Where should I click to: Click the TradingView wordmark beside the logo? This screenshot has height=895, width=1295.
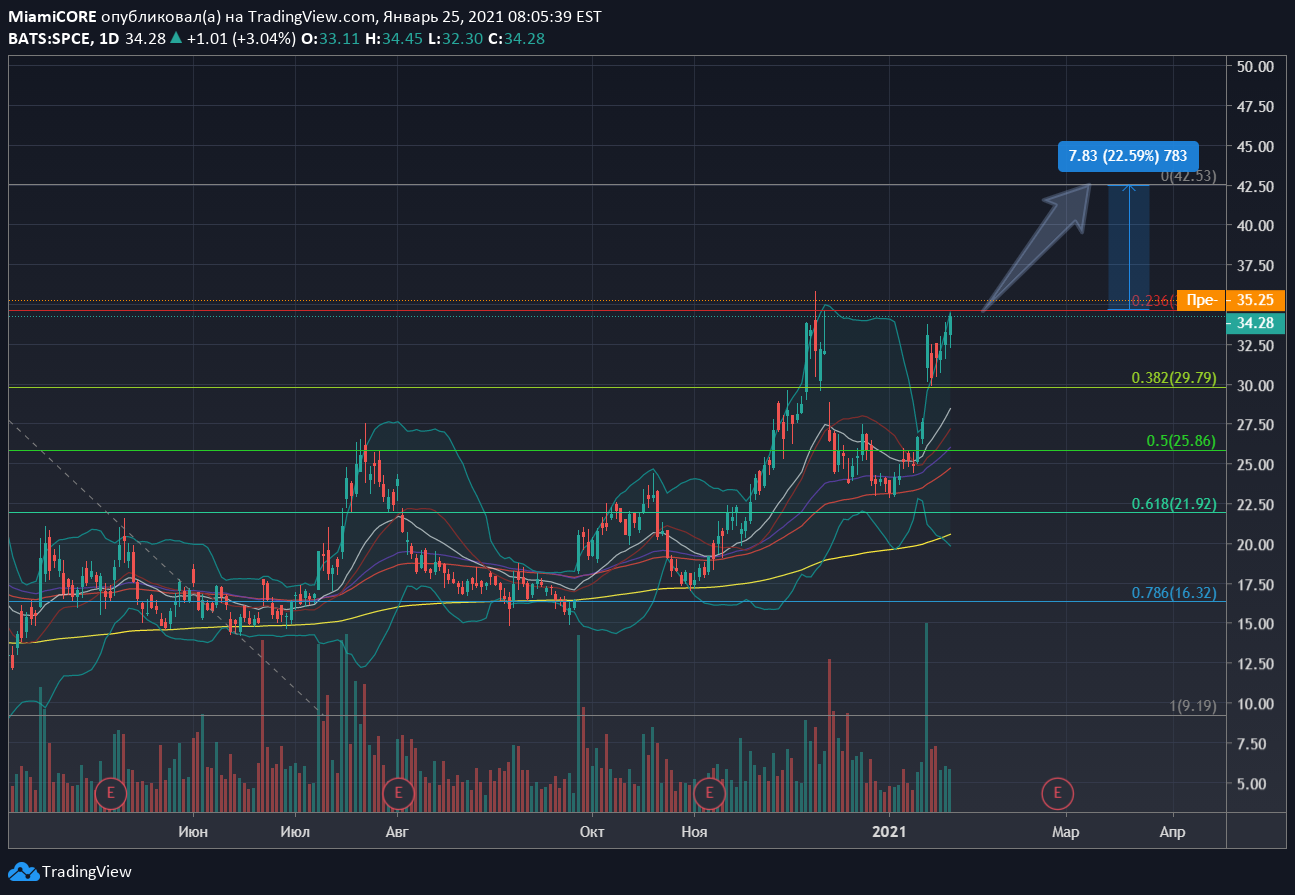(x=87, y=872)
